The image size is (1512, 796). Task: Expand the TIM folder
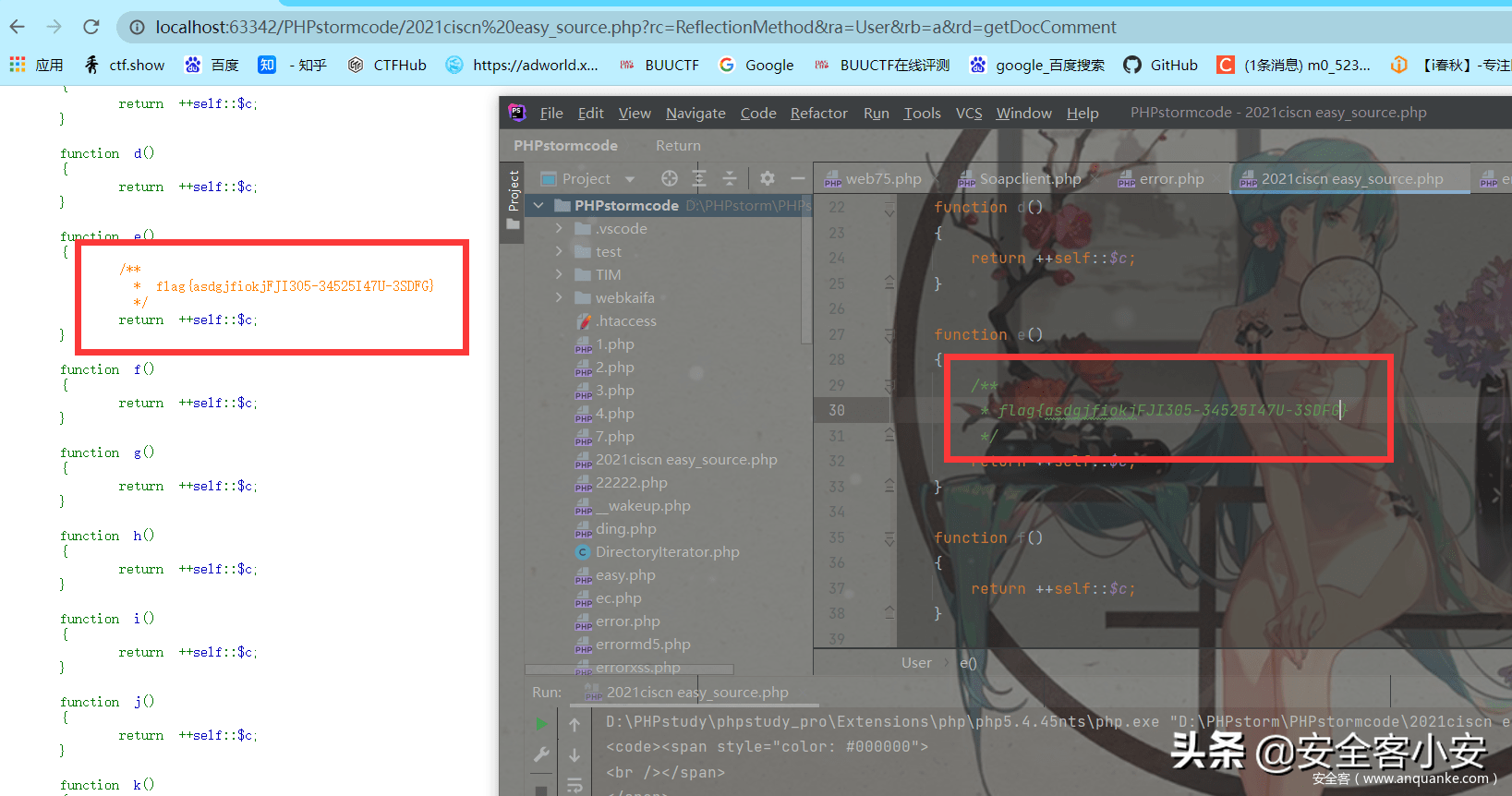[x=559, y=274]
